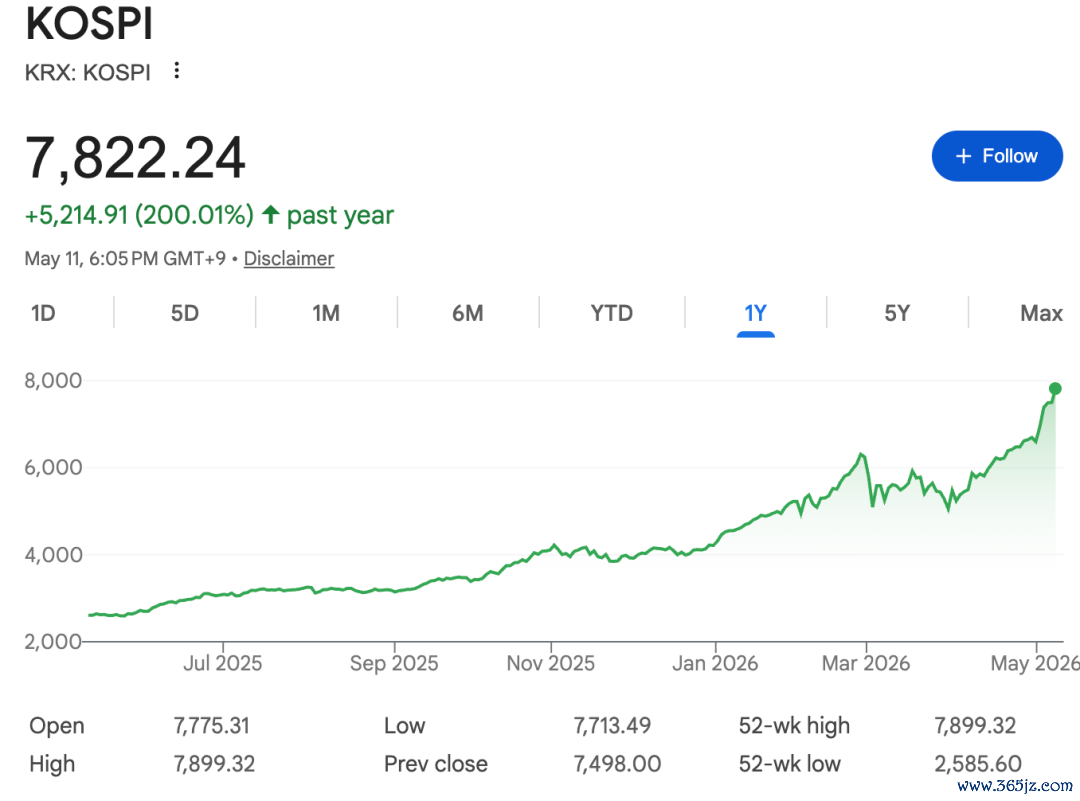This screenshot has height=801, width=1080.
Task: Click the 52-wk high value 7,899.32
Action: click(975, 725)
